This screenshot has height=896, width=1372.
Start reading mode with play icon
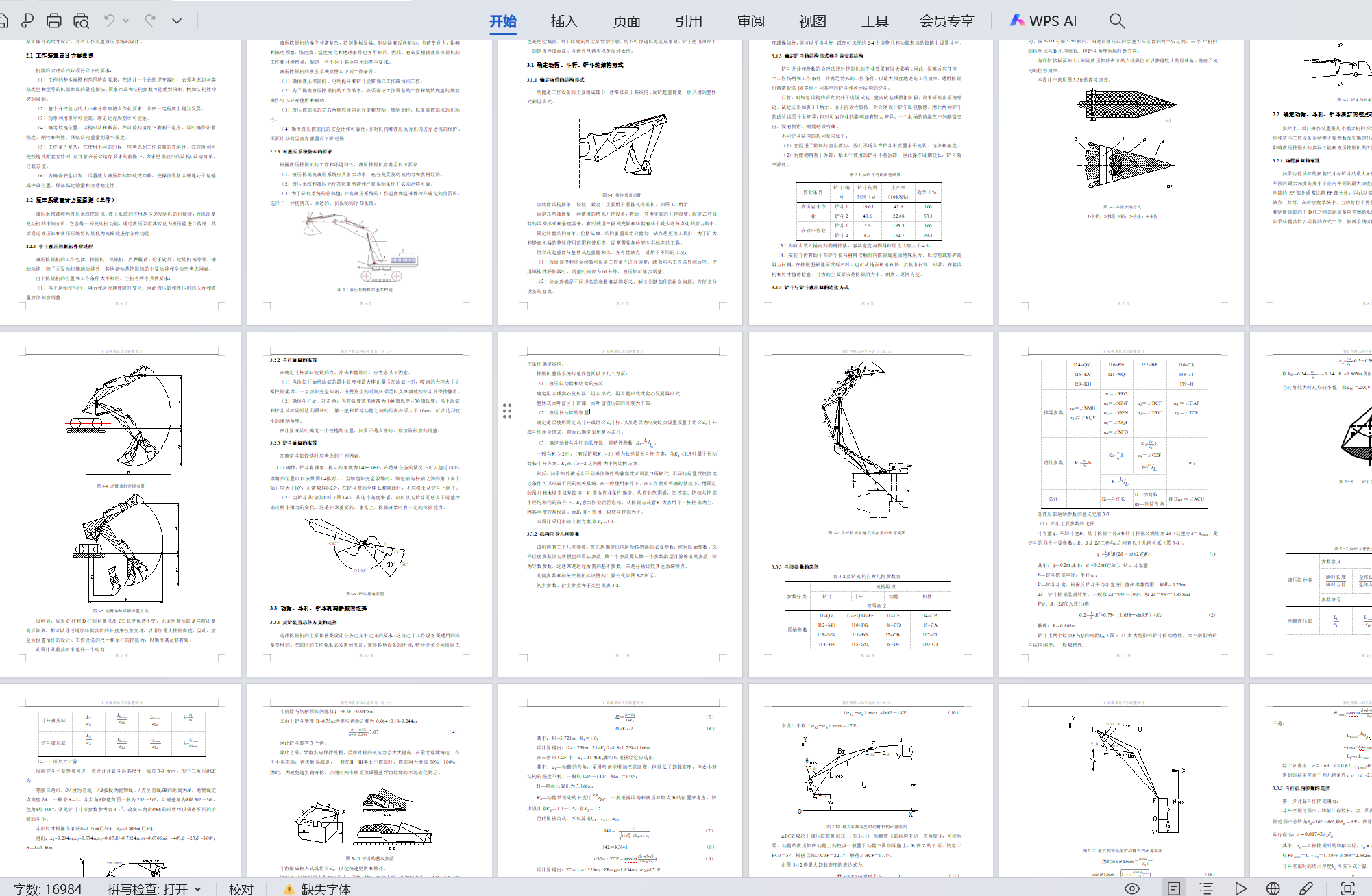tap(1240, 888)
